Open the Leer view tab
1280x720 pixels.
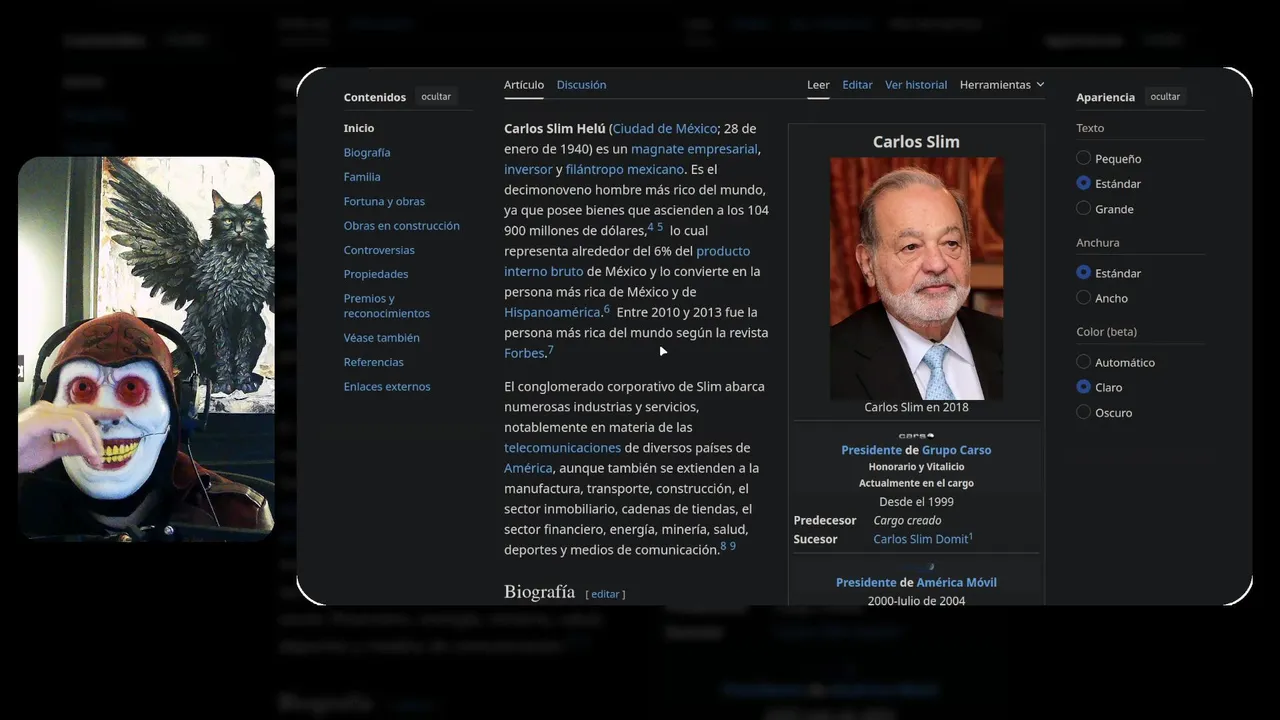pyautogui.click(x=818, y=85)
